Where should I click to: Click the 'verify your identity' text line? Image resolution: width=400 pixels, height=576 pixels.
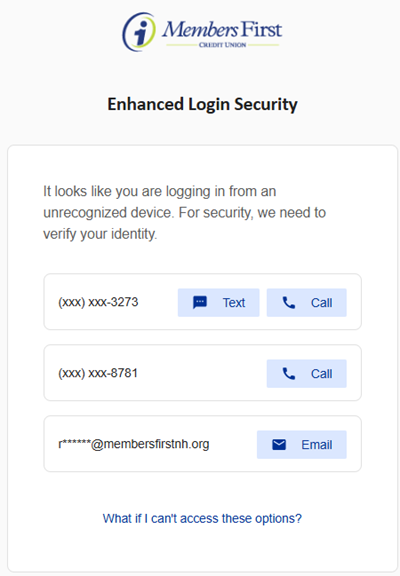click(100, 234)
